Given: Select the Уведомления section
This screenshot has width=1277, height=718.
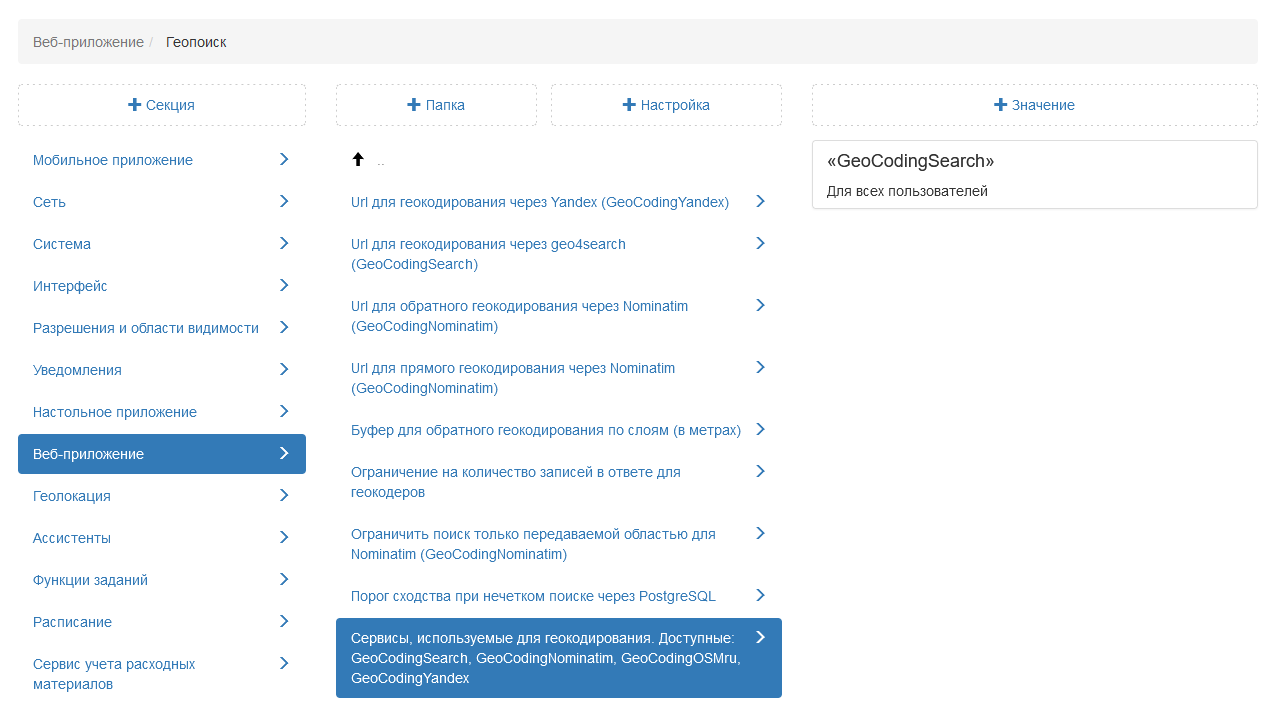Looking at the screenshot, I should tap(77, 370).
